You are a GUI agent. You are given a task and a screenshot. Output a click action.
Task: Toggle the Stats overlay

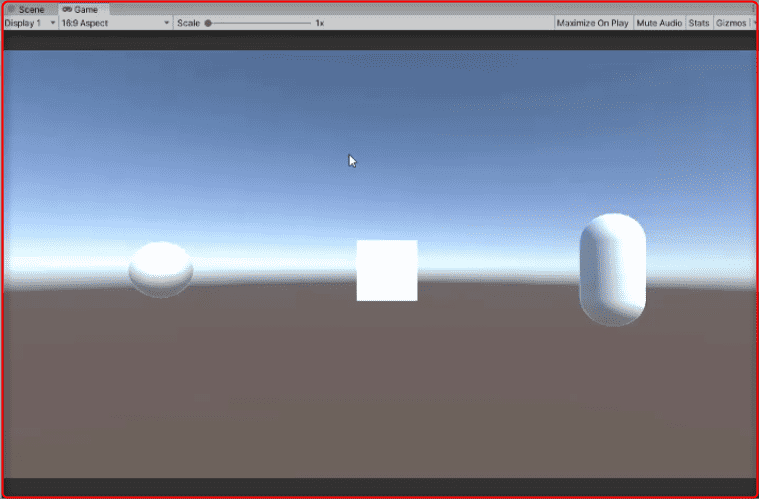coord(699,23)
